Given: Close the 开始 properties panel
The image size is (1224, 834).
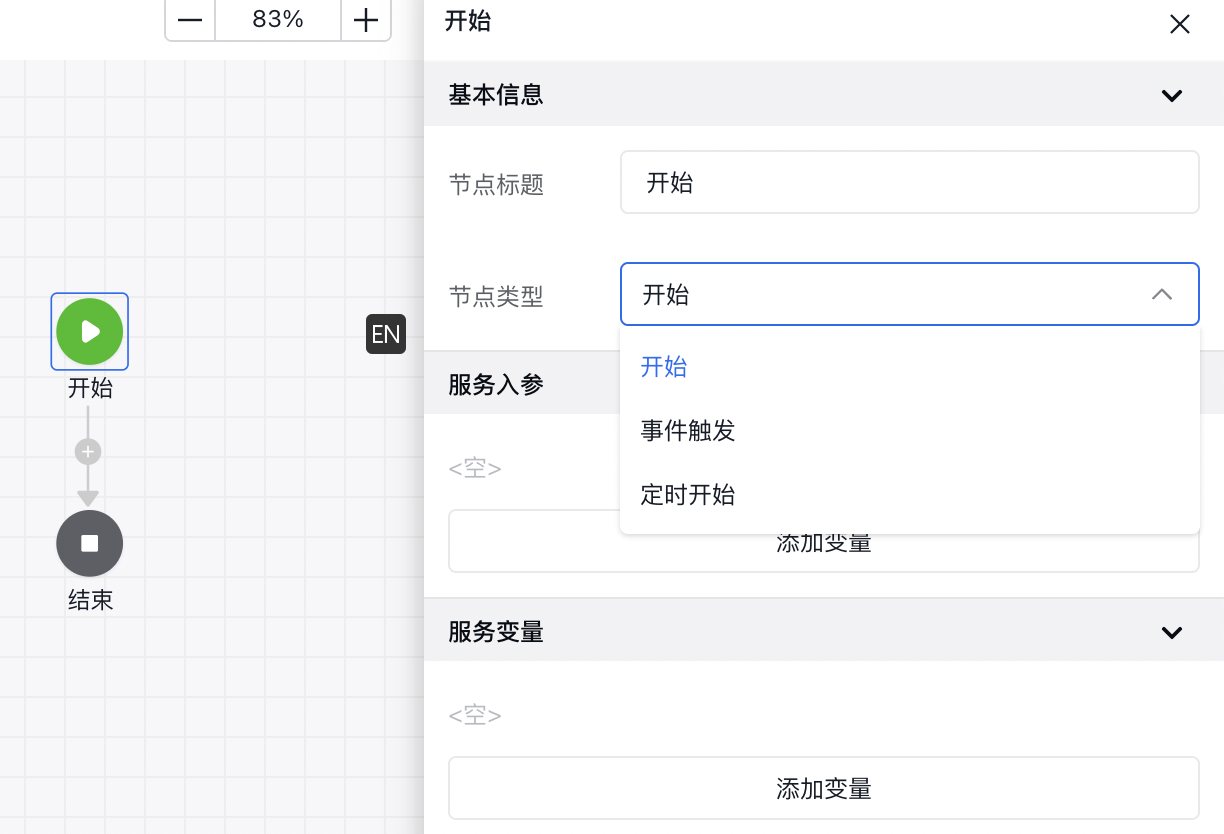Looking at the screenshot, I should (x=1180, y=24).
